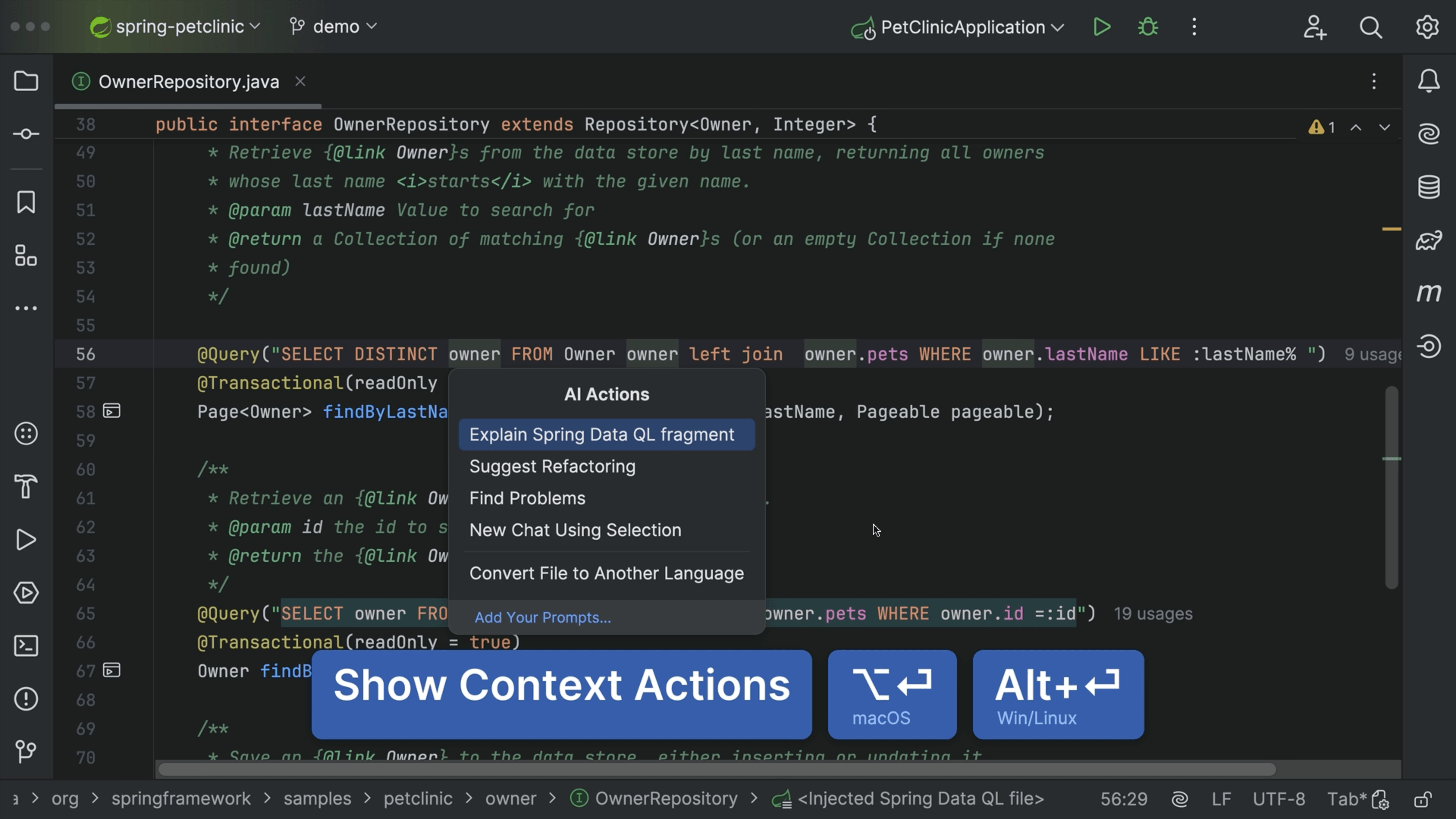Open the Maven tool window
1456x819 pixels.
(1428, 293)
